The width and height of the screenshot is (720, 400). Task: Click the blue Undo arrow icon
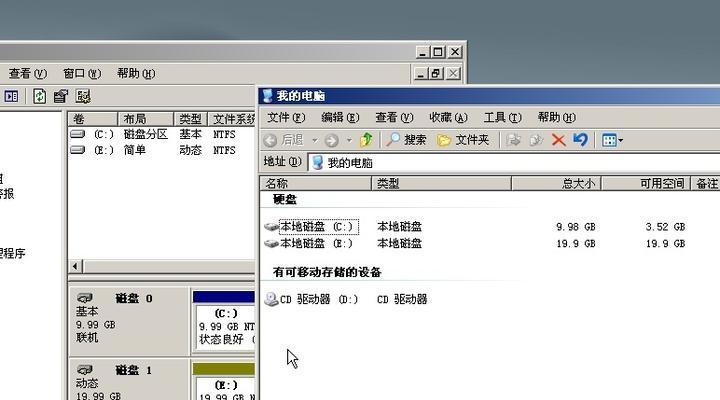580,140
